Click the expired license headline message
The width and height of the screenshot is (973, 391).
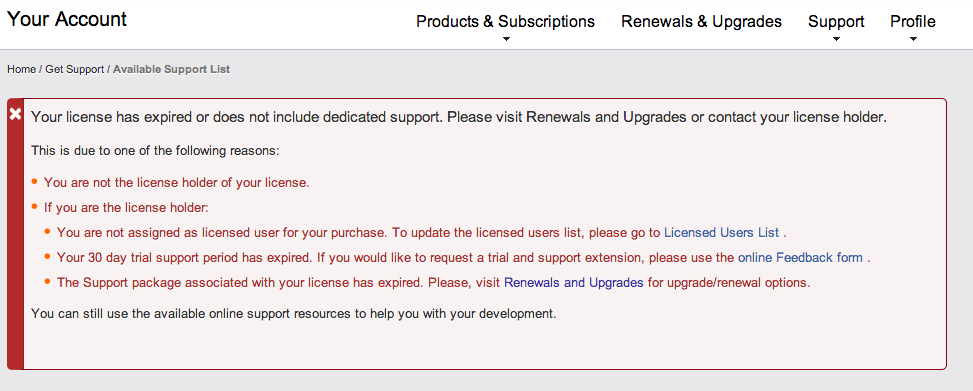pyautogui.click(x=459, y=117)
